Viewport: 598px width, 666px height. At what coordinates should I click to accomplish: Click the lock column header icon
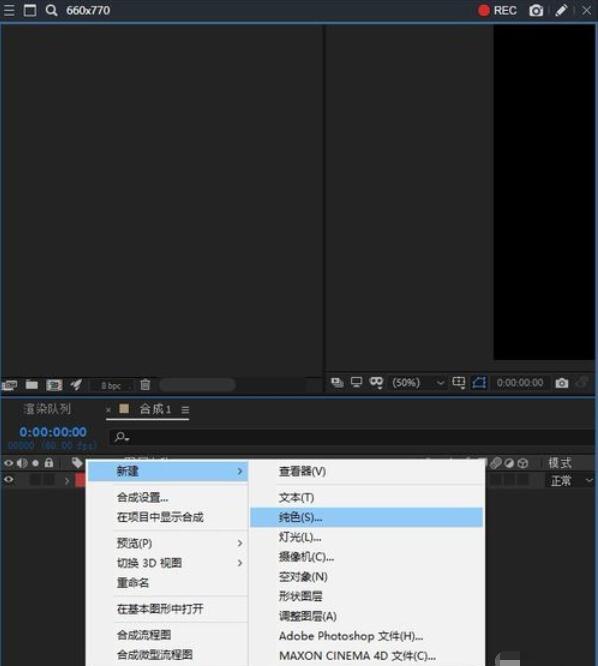[x=49, y=463]
